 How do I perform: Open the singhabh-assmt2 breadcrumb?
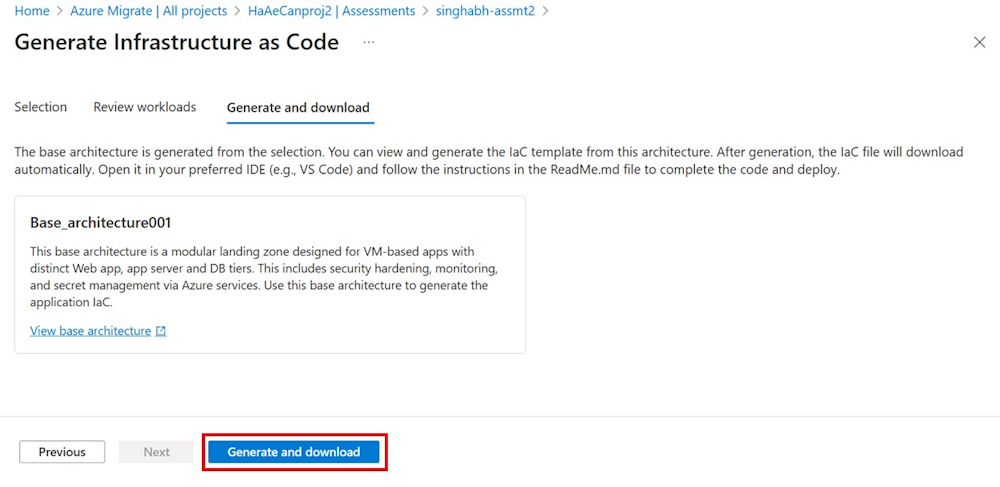point(485,11)
